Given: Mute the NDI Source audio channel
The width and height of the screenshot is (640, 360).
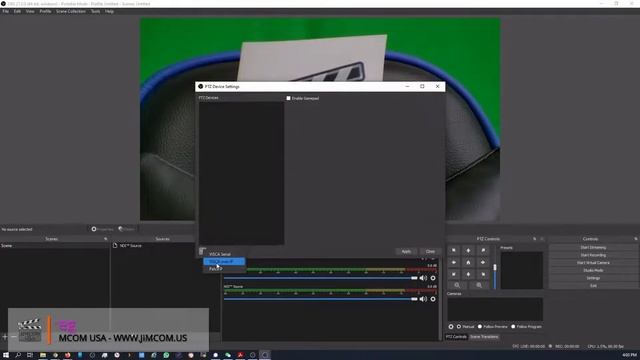Looking at the screenshot, I should [x=423, y=299].
